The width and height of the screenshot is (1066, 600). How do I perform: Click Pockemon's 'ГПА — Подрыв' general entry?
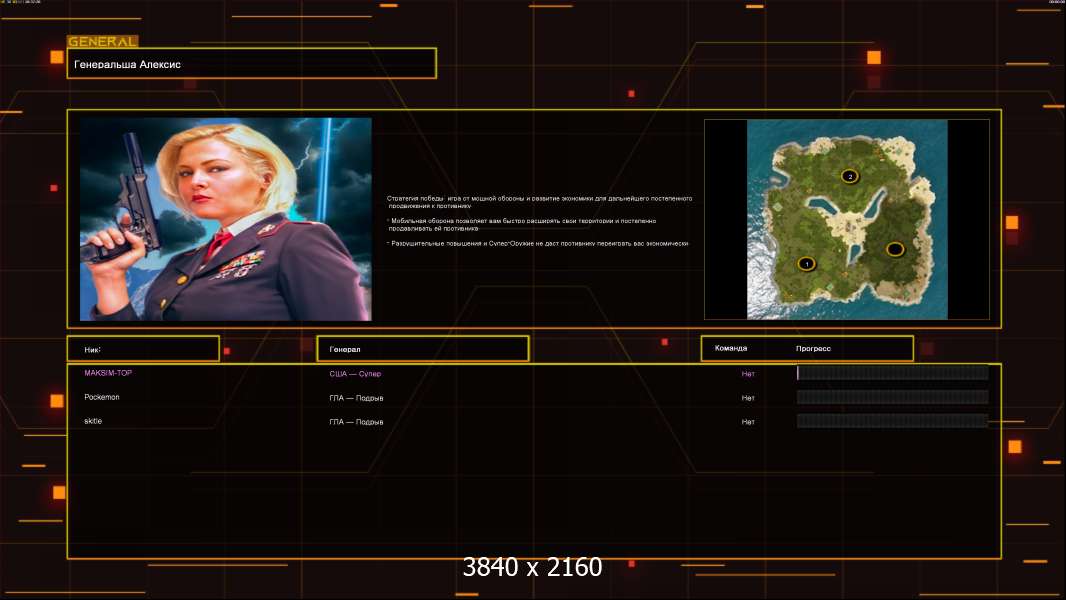(356, 398)
